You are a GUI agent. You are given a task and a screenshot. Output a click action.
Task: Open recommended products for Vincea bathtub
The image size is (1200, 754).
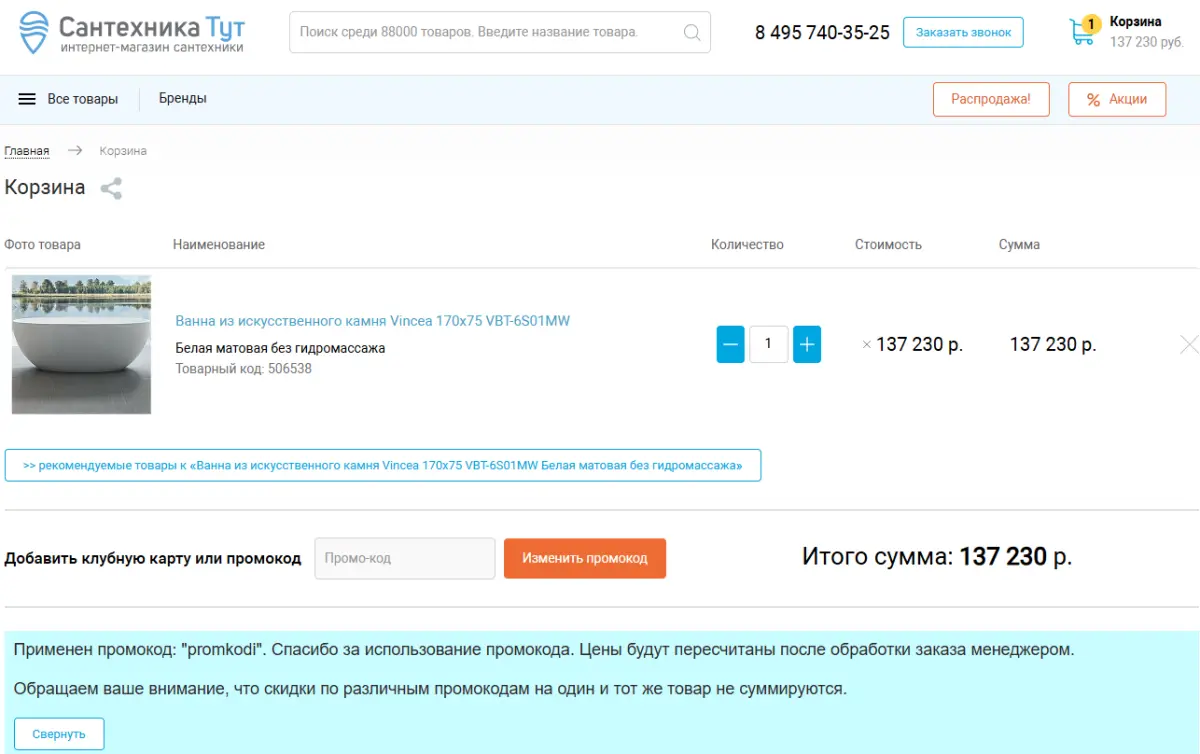click(383, 465)
